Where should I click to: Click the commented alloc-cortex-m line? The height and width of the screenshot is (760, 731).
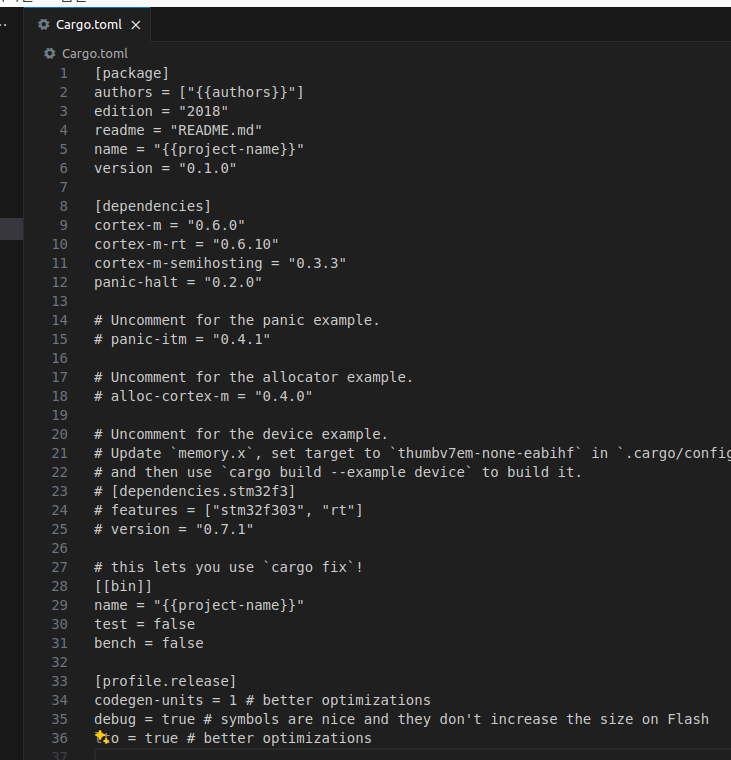point(203,396)
